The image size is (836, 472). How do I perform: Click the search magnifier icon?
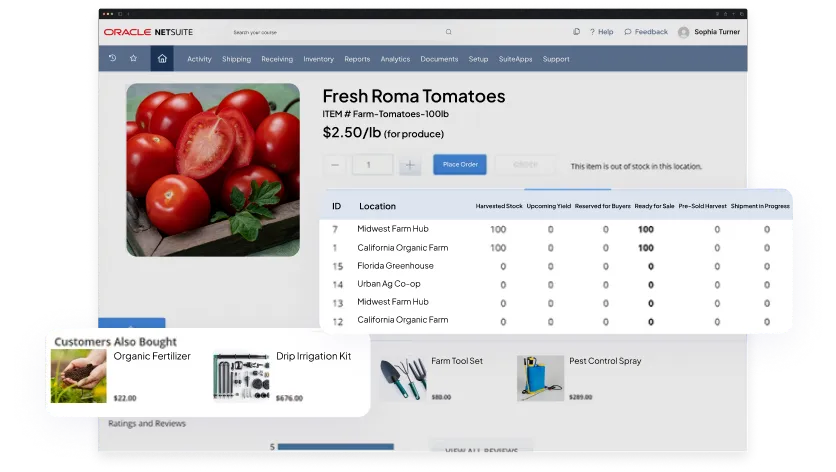click(448, 32)
